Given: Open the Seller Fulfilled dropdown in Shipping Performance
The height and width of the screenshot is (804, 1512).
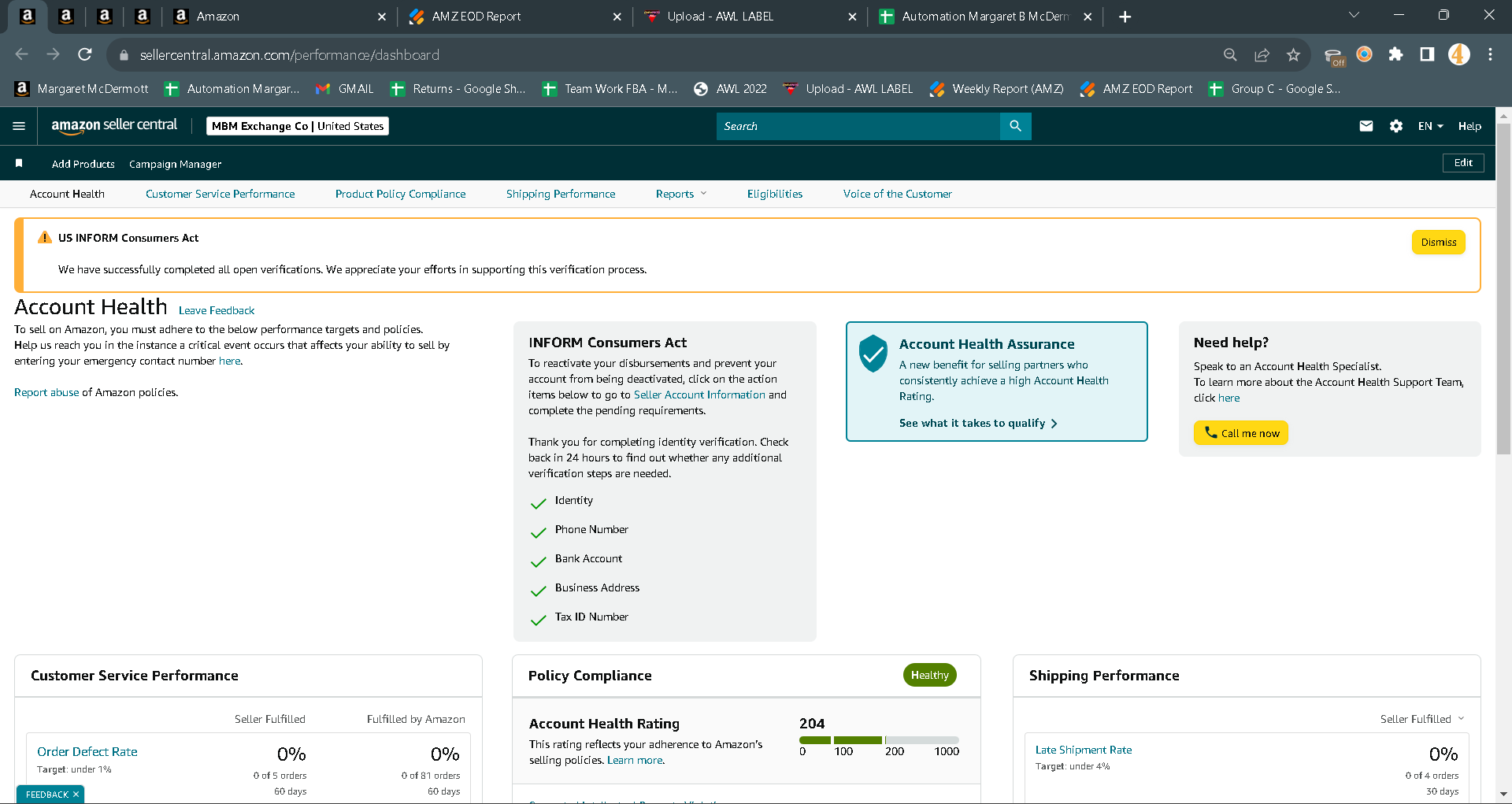Looking at the screenshot, I should pos(1421,719).
